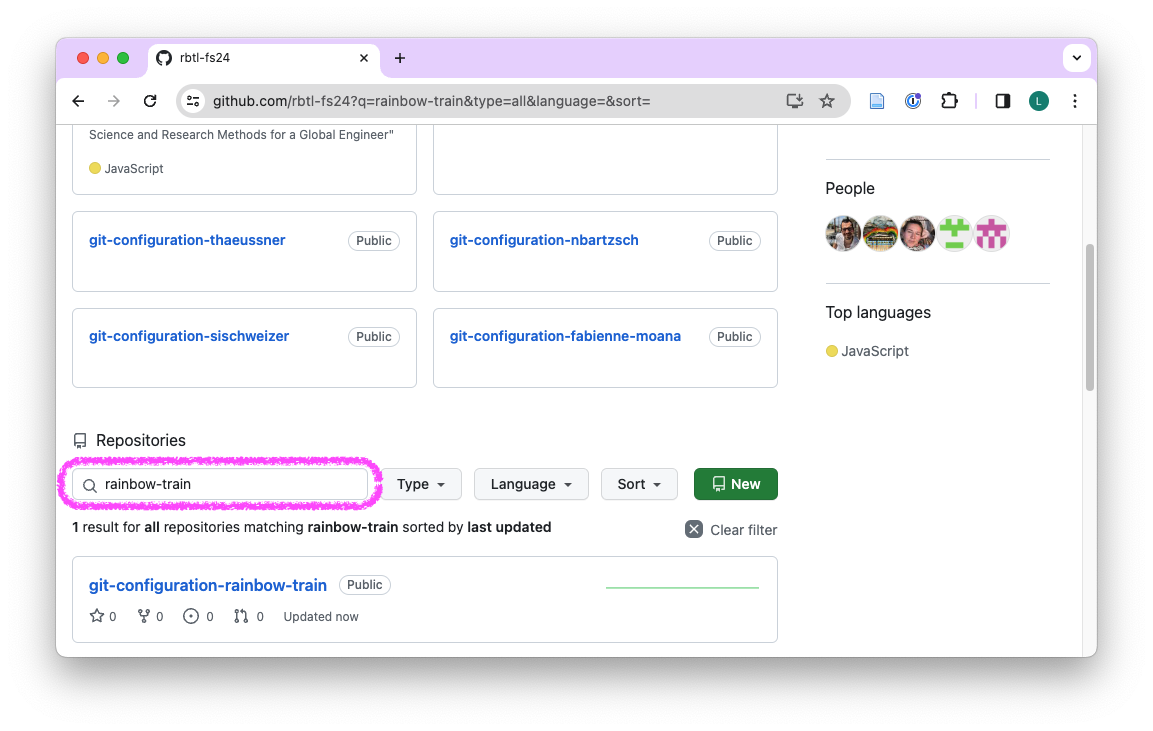The height and width of the screenshot is (731, 1153).
Task: Toggle the browser side panel icon
Action: pyautogui.click(x=1002, y=101)
